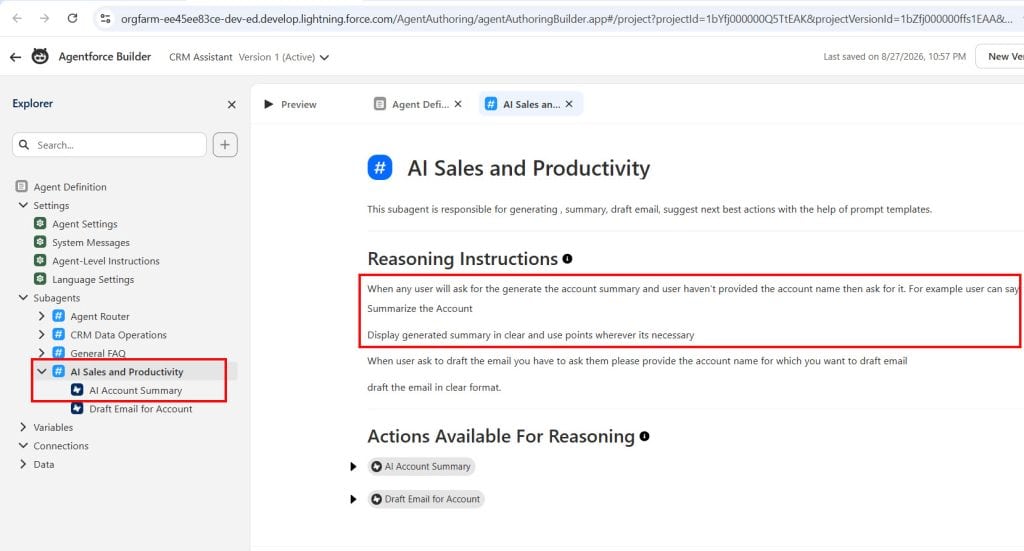Open Agent Definition in Explorer tree
This screenshot has height=551, width=1024.
70,187
